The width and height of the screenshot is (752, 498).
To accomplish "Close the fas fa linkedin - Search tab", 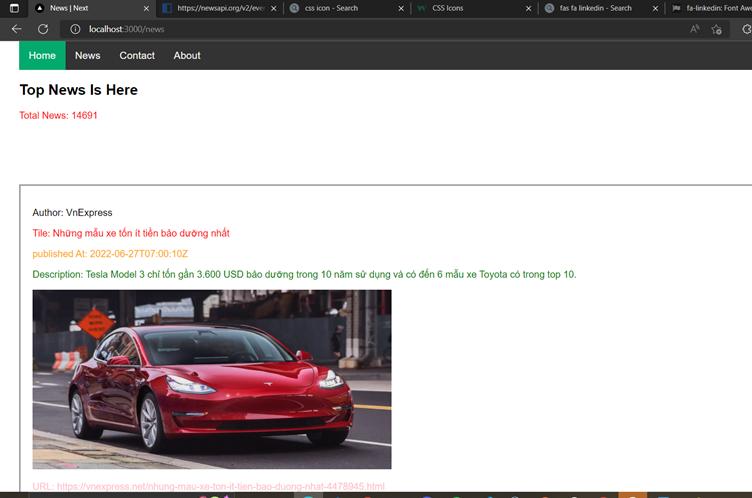I will (655, 8).
